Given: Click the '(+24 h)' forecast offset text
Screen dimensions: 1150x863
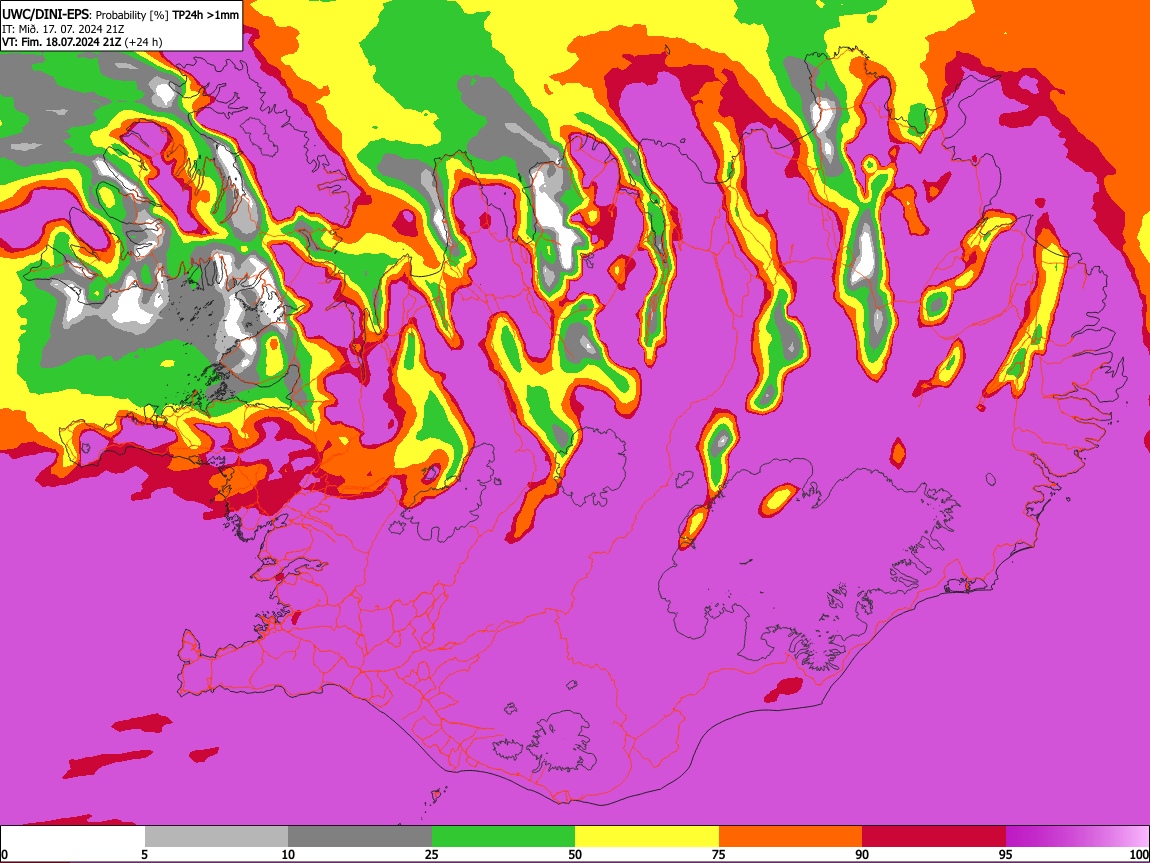Looking at the screenshot, I should (x=143, y=42).
